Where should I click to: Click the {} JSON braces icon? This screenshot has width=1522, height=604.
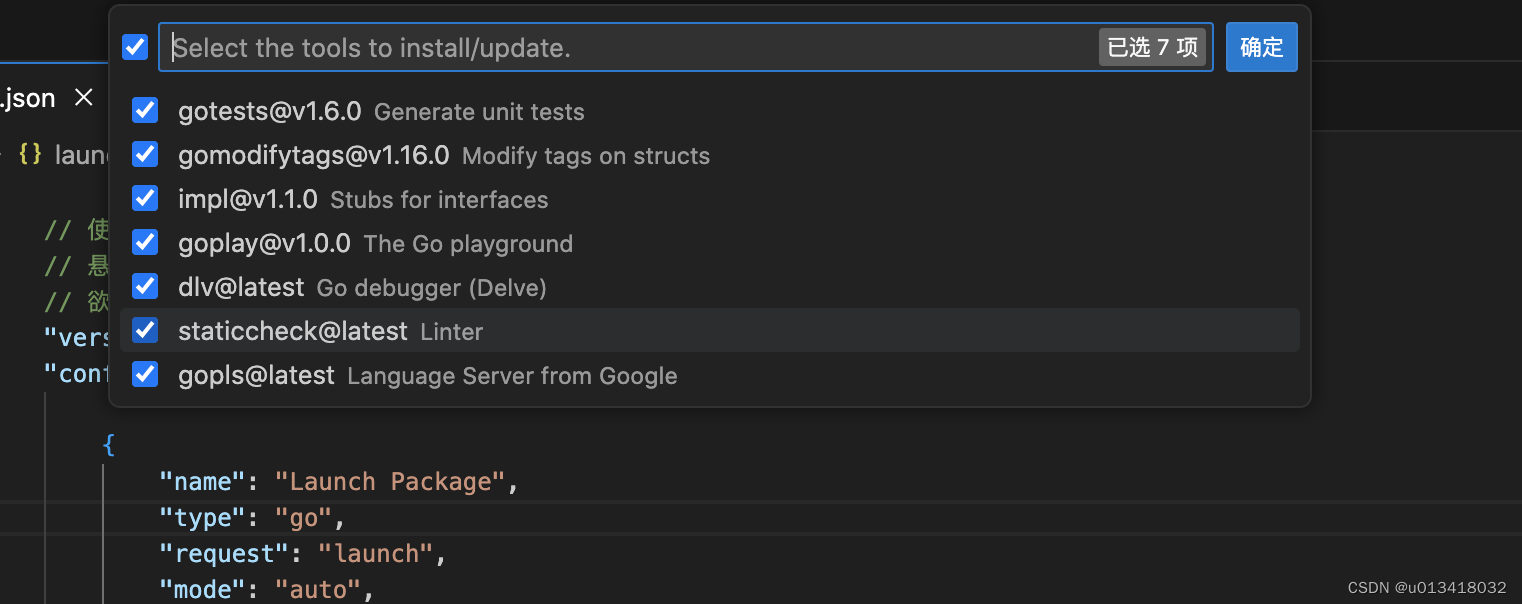tap(29, 154)
